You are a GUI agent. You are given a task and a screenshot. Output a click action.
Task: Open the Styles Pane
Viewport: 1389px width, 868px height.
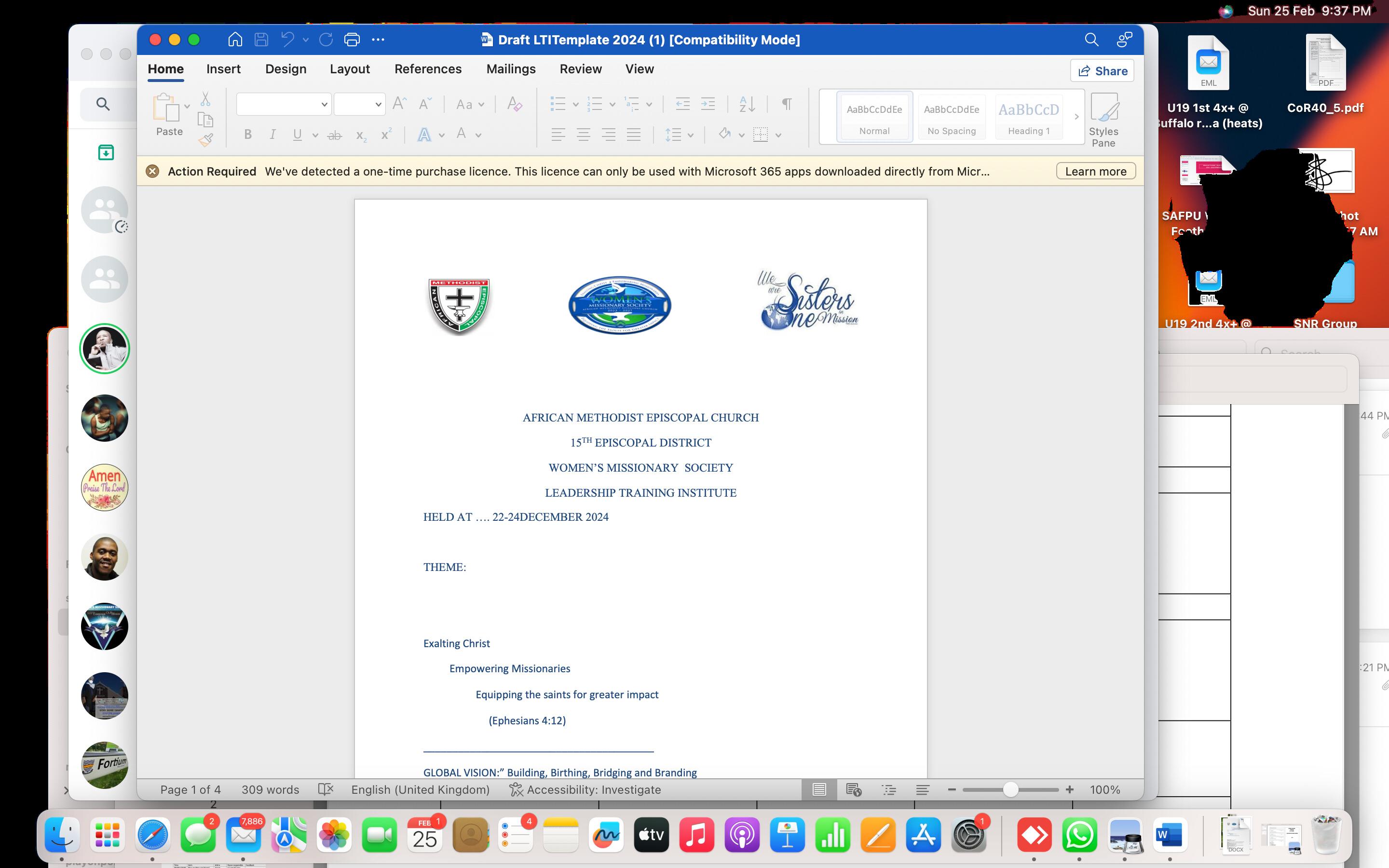pyautogui.click(x=1103, y=120)
